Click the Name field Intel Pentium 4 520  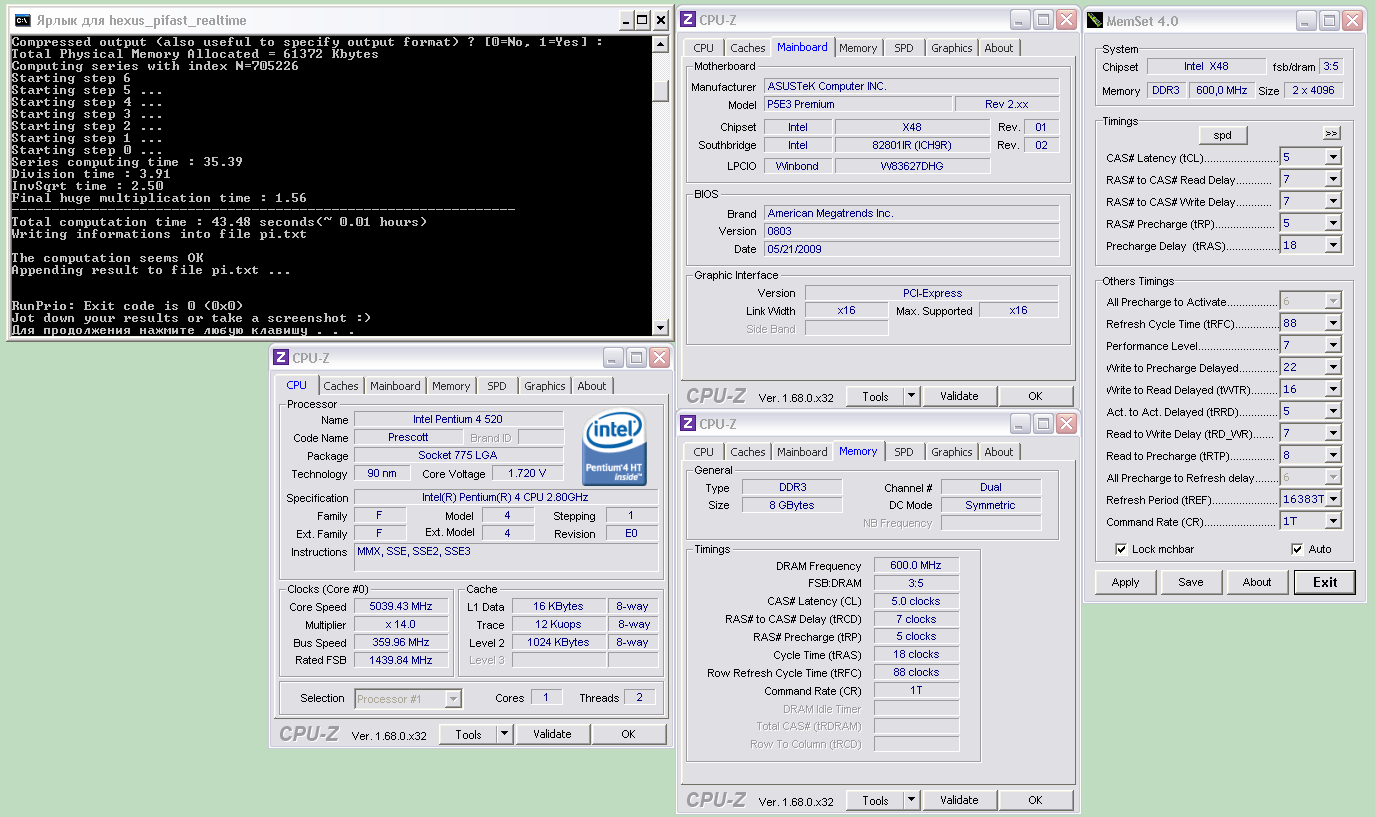coord(458,420)
